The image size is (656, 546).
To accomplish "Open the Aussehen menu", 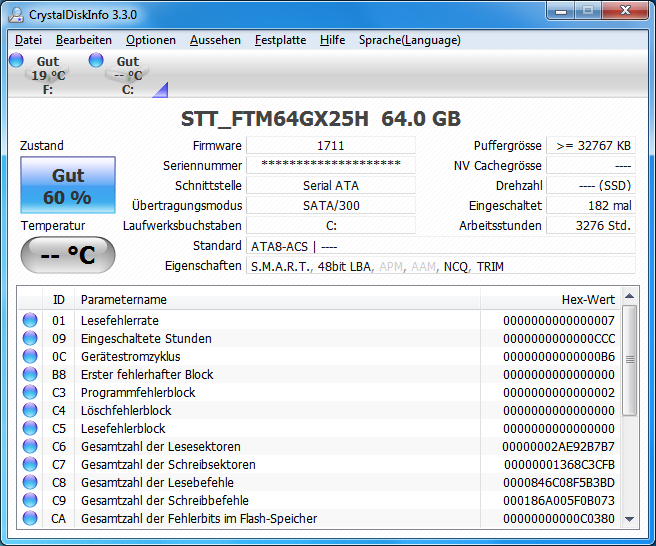I will [215, 40].
